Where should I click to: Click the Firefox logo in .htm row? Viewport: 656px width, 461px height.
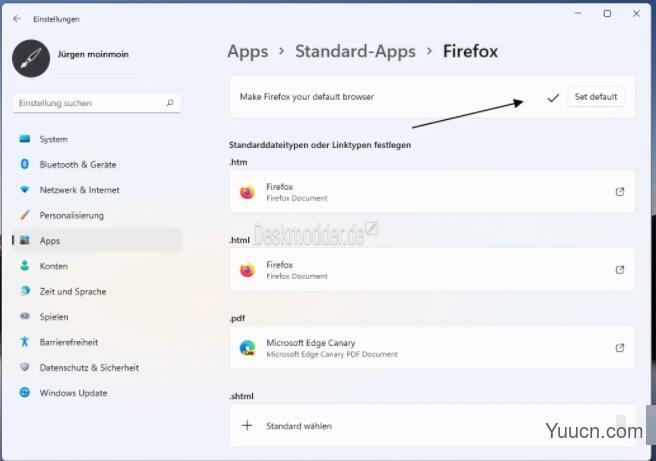[x=247, y=192]
